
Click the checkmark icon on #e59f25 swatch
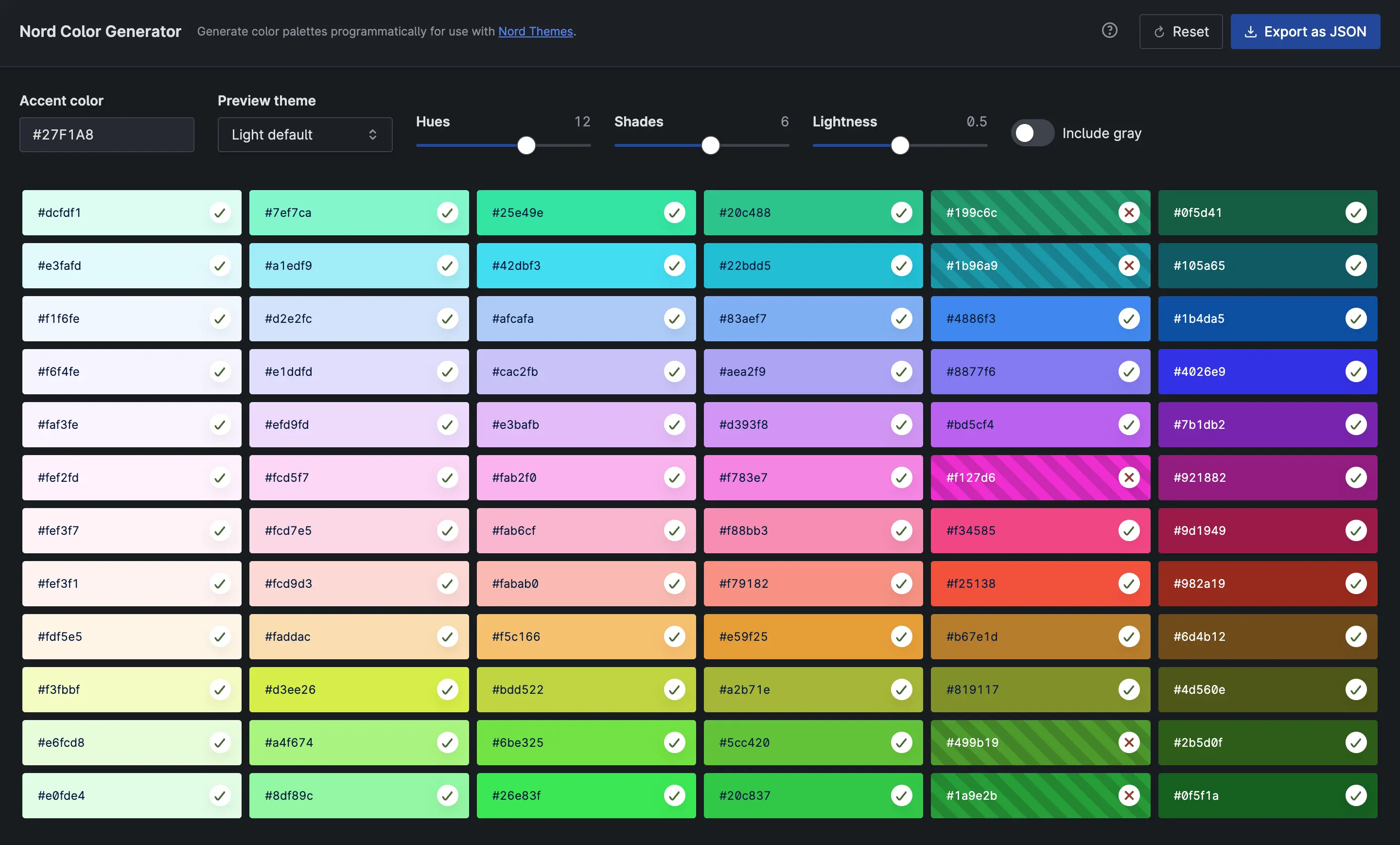pyautogui.click(x=901, y=636)
